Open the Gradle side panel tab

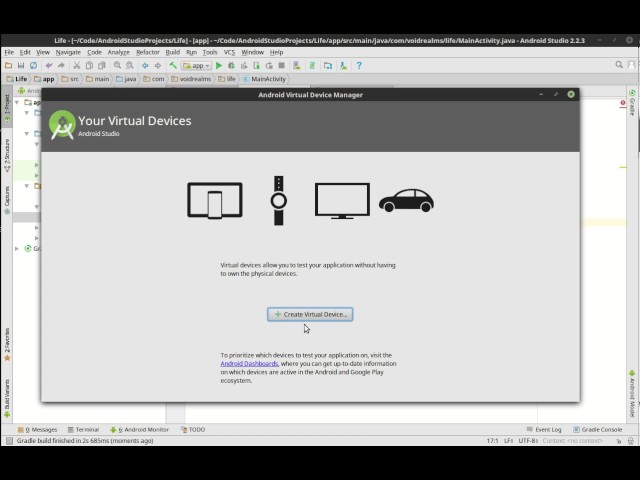(x=632, y=102)
